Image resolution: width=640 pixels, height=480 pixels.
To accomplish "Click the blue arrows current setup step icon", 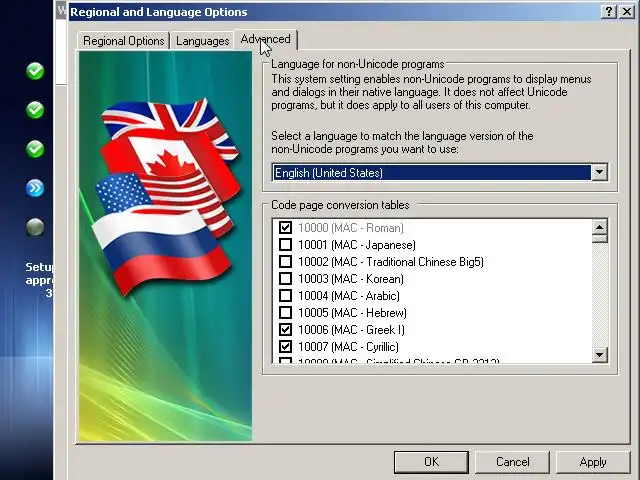I will tap(35, 188).
